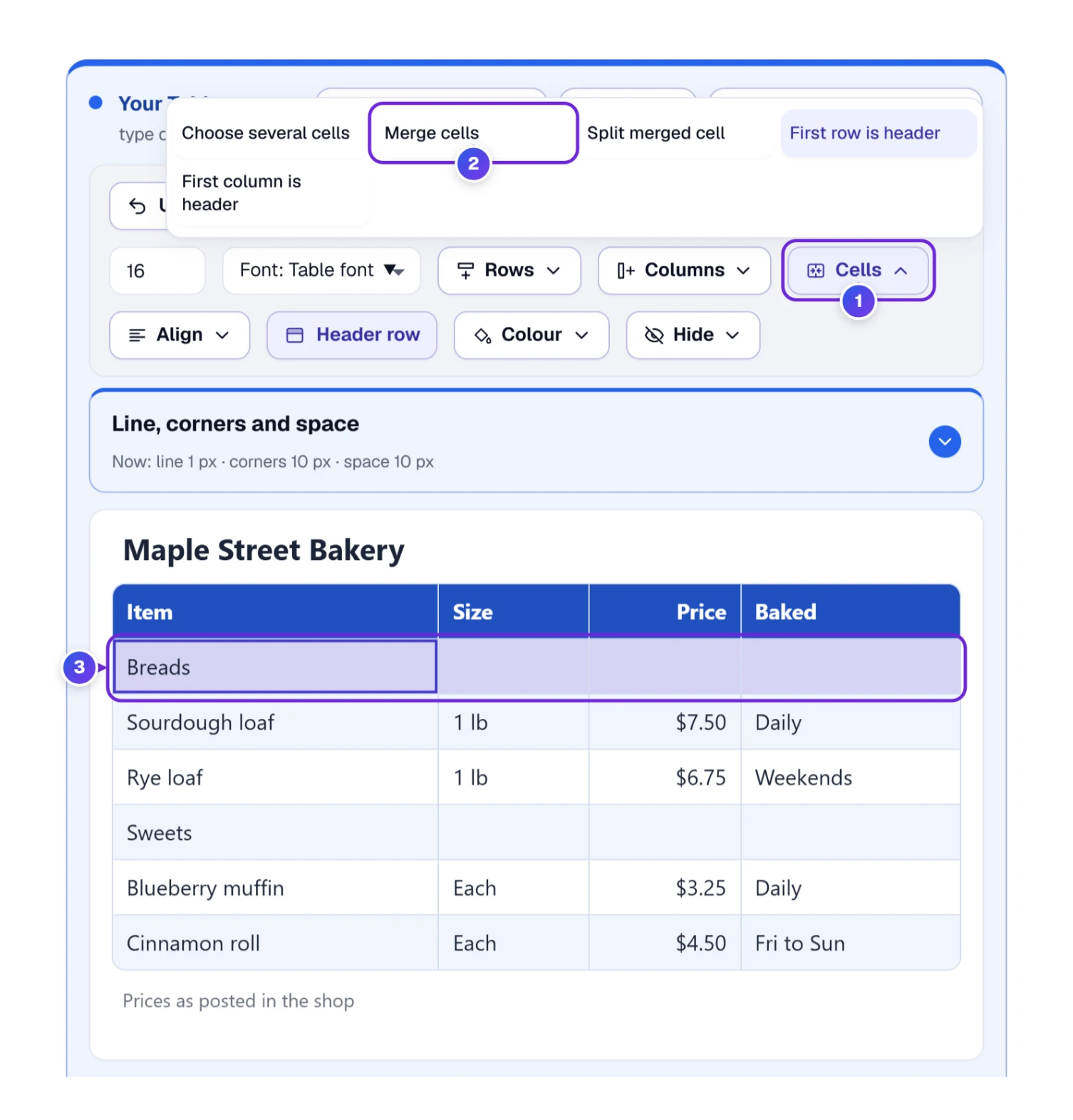The height and width of the screenshot is (1120, 1073).
Task: Click the $3.25 price cell
Action: click(x=665, y=888)
